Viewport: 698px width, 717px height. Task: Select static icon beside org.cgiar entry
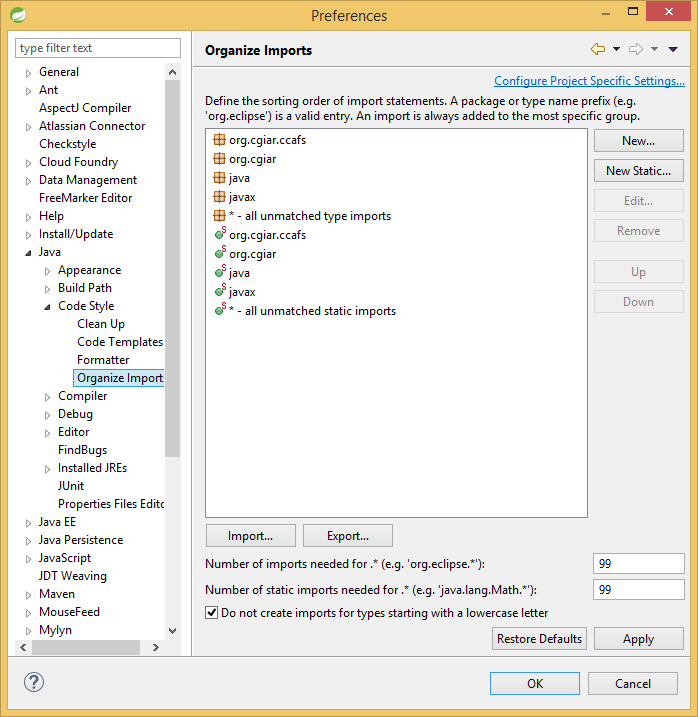[220, 252]
